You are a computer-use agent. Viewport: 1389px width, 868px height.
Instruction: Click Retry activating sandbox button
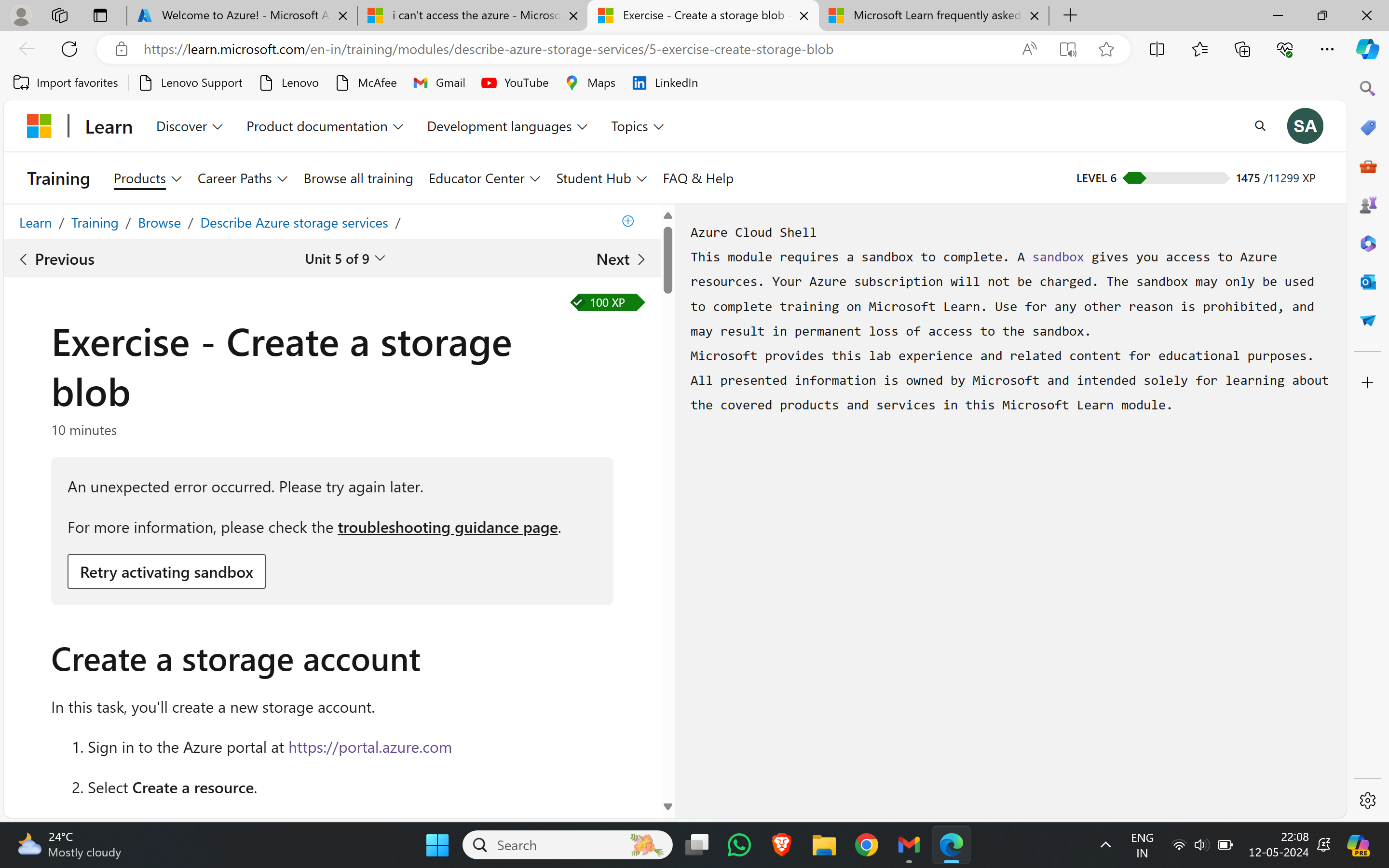tap(166, 572)
